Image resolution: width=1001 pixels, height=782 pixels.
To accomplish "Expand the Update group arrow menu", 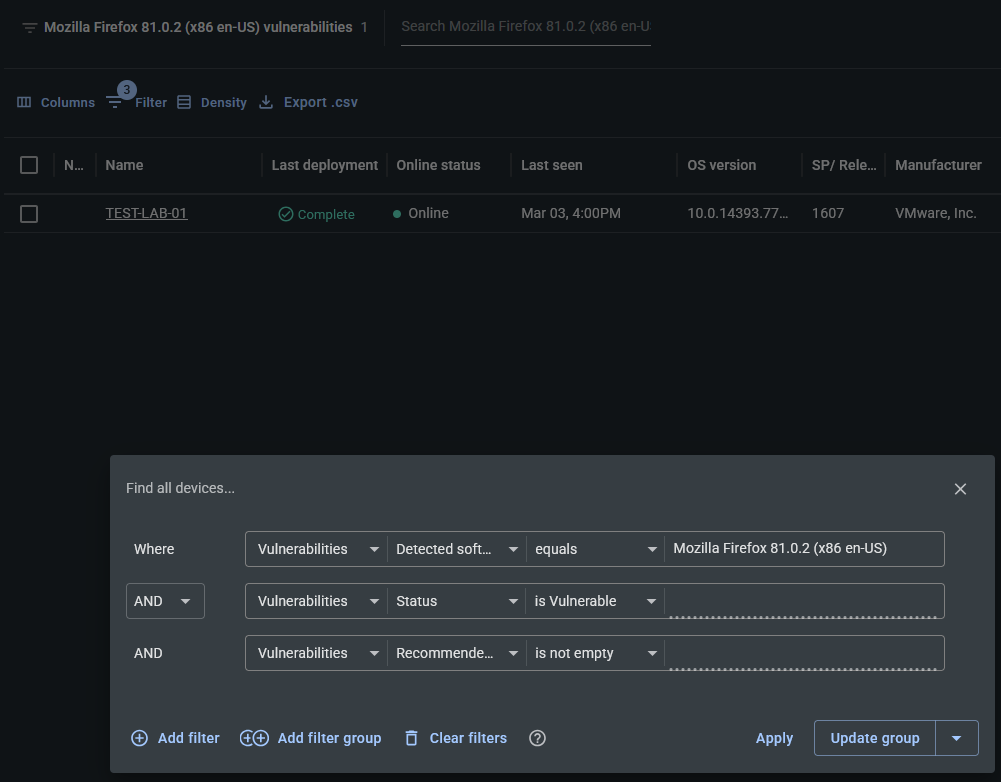I will [956, 739].
